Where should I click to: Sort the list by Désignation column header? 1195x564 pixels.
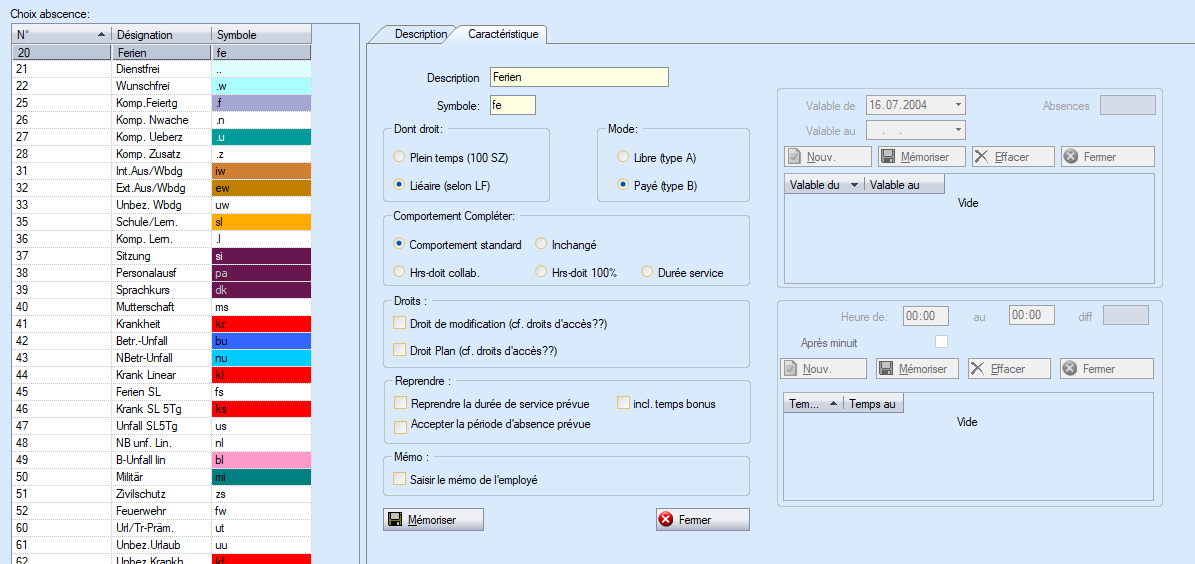pyautogui.click(x=160, y=35)
